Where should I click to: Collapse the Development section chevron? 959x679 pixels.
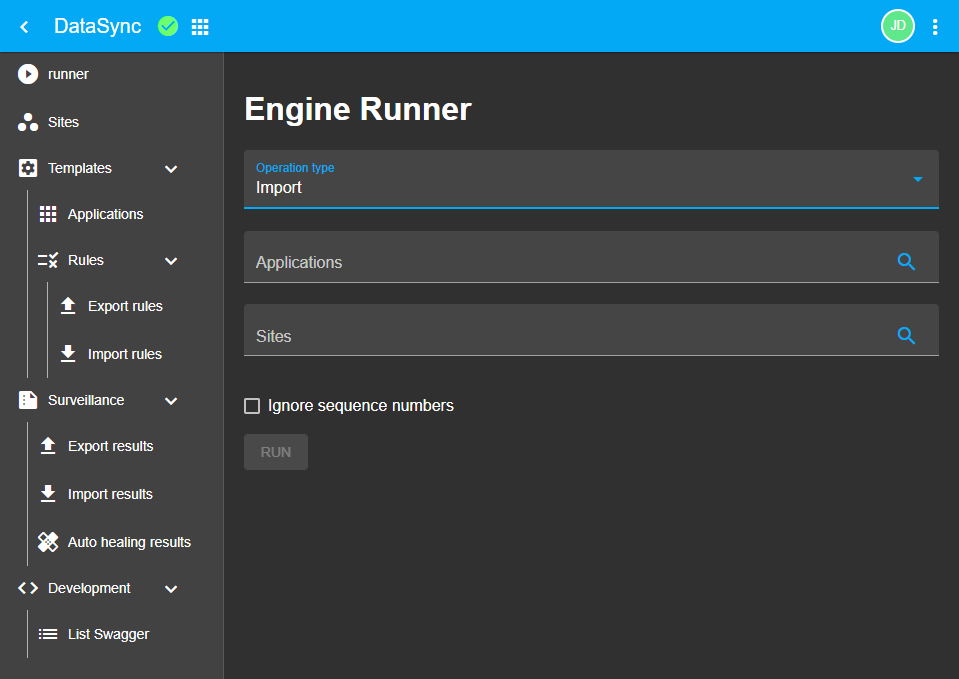171,588
